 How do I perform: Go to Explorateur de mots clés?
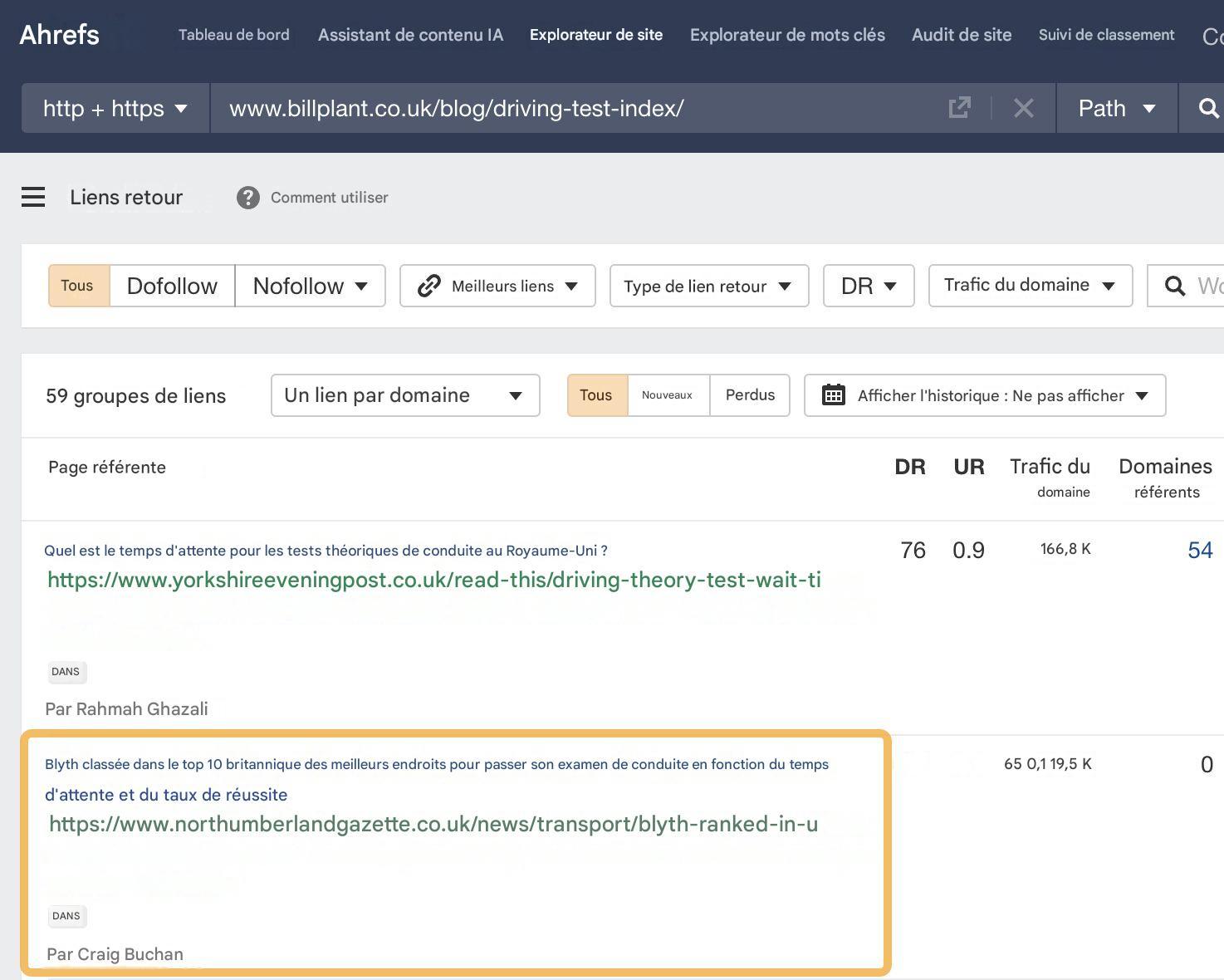click(787, 35)
